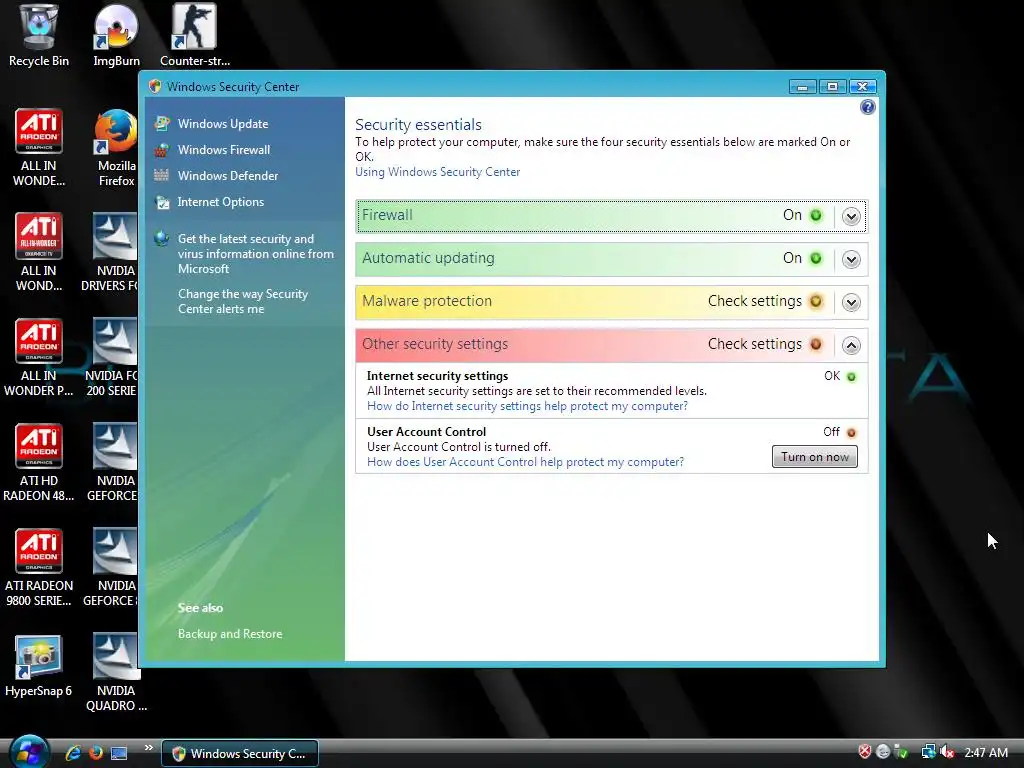Viewport: 1024px width, 768px height.
Task: Click the green Firewall On status indicator
Action: click(x=816, y=216)
